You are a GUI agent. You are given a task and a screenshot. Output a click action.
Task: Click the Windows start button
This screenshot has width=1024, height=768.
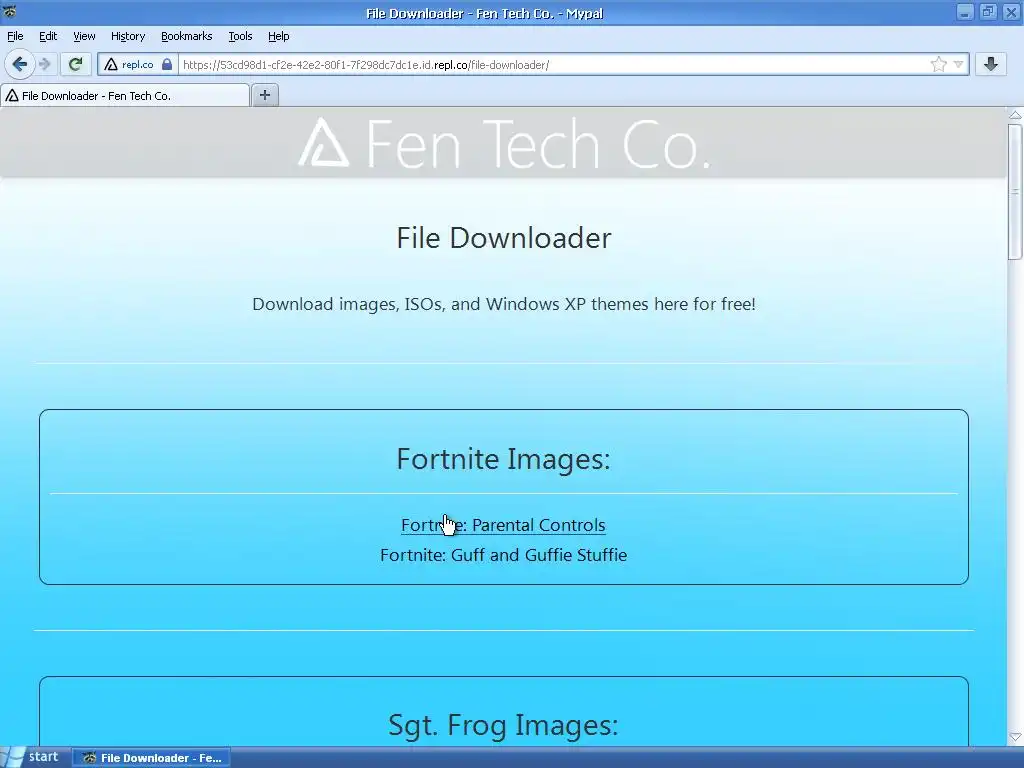33,758
